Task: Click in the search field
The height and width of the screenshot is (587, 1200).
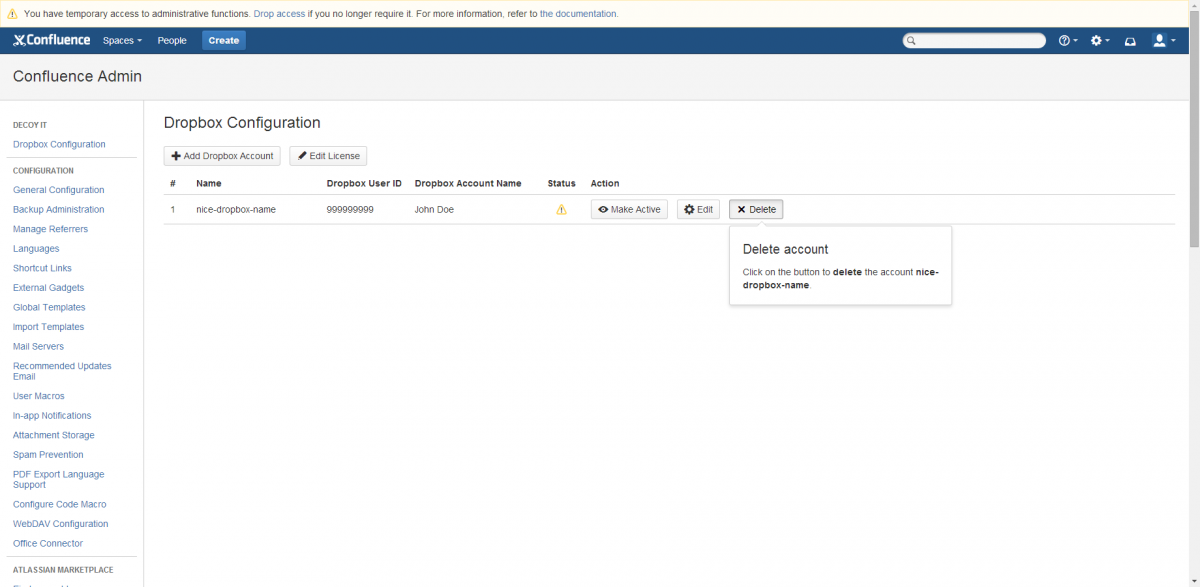Action: 974,41
